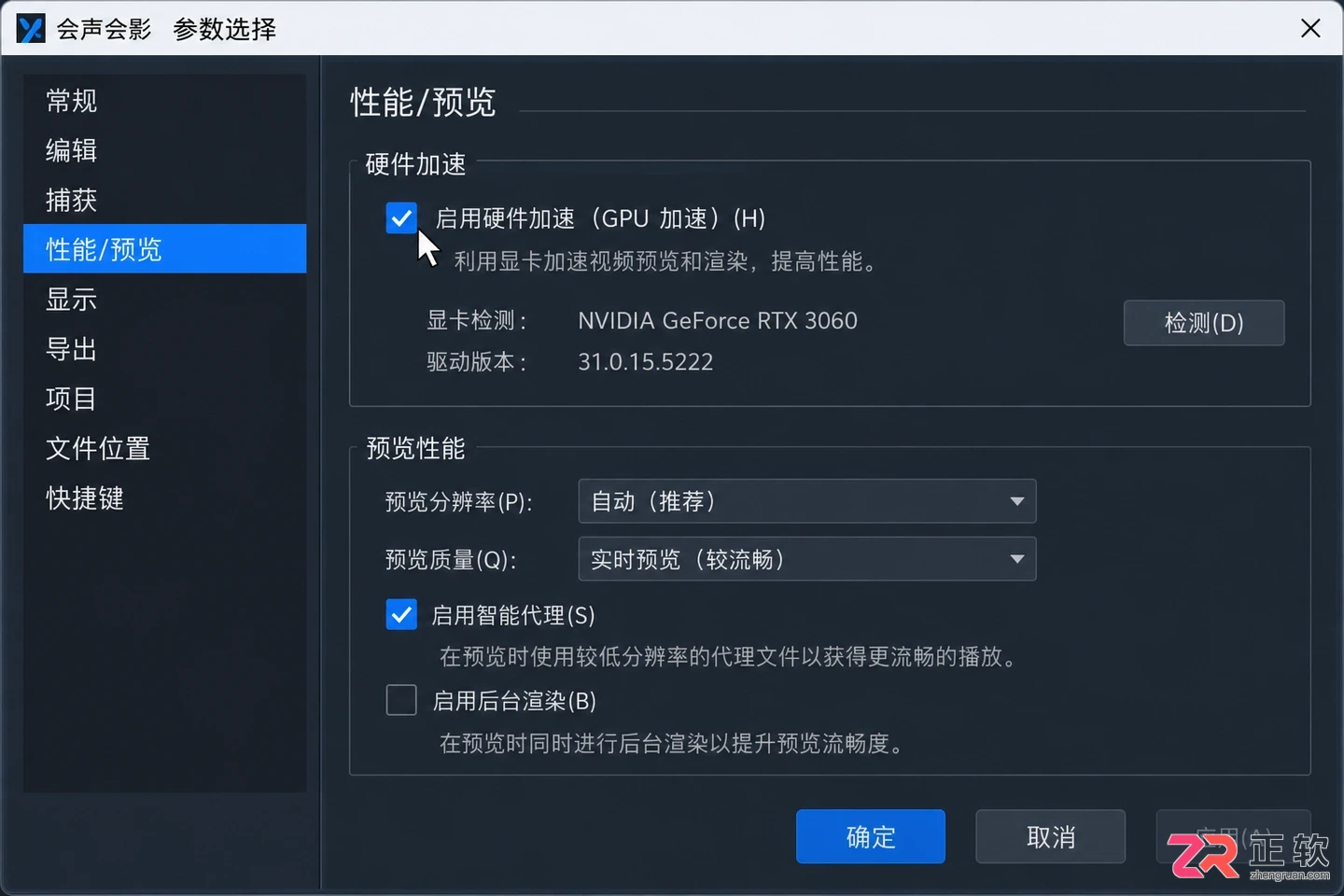This screenshot has width=1344, height=896.
Task: Click the driver version 31.0.15.5222 text
Action: click(645, 362)
